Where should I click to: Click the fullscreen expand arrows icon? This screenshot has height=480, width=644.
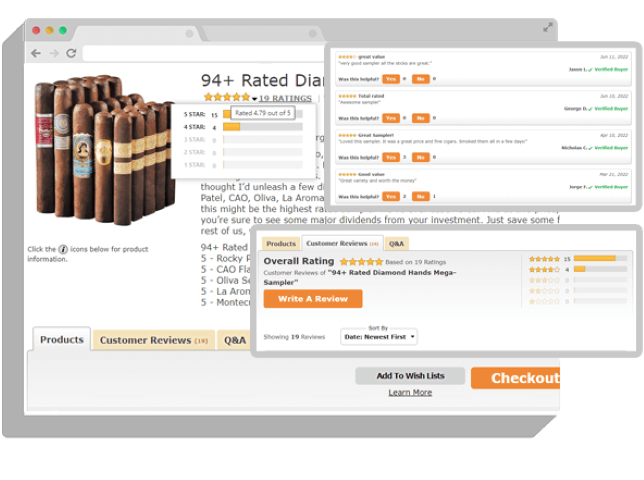[x=547, y=28]
